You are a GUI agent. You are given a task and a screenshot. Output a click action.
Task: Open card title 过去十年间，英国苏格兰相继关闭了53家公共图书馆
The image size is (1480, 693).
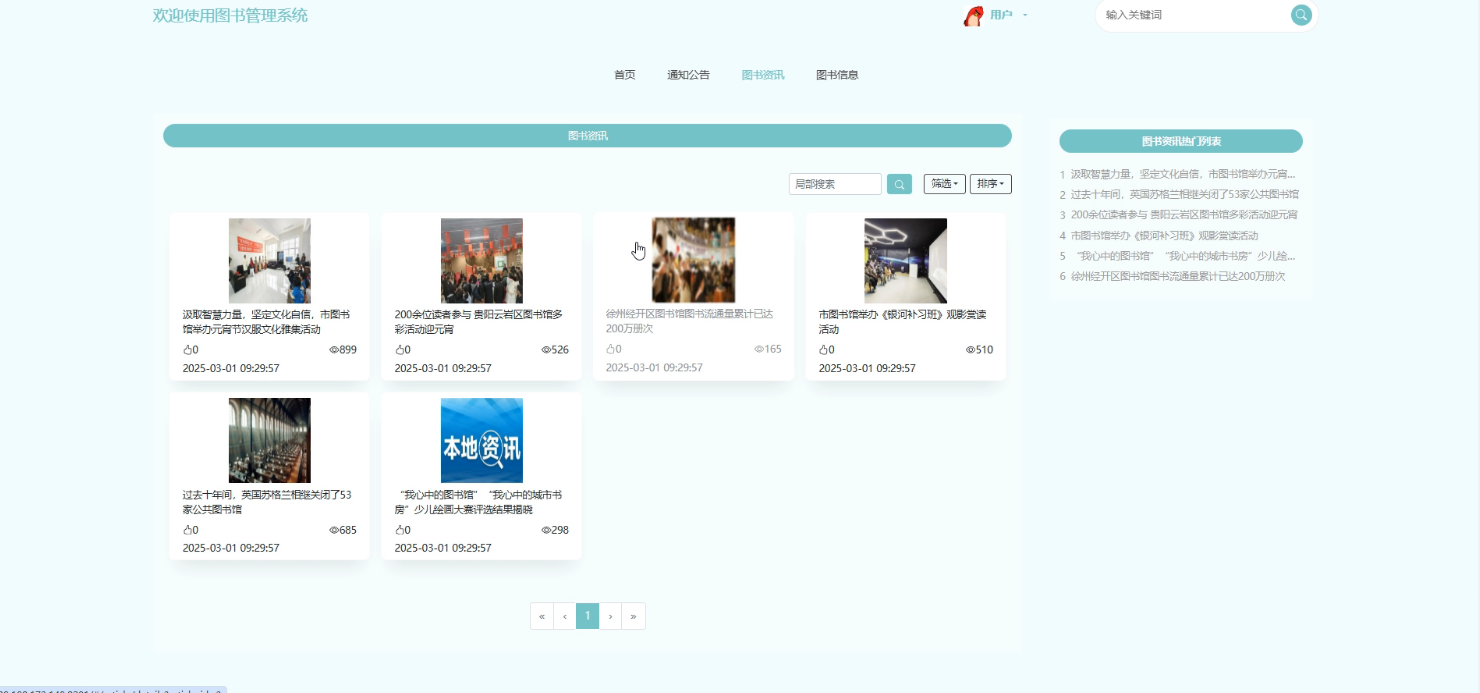point(267,502)
